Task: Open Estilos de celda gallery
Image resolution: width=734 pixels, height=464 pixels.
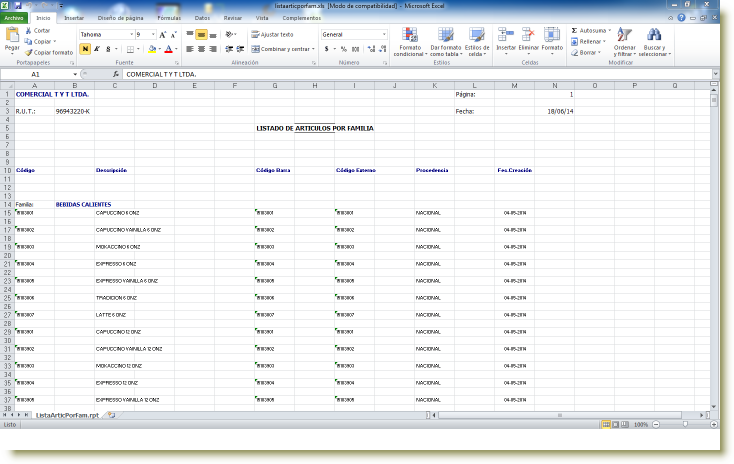Action: pyautogui.click(x=477, y=42)
